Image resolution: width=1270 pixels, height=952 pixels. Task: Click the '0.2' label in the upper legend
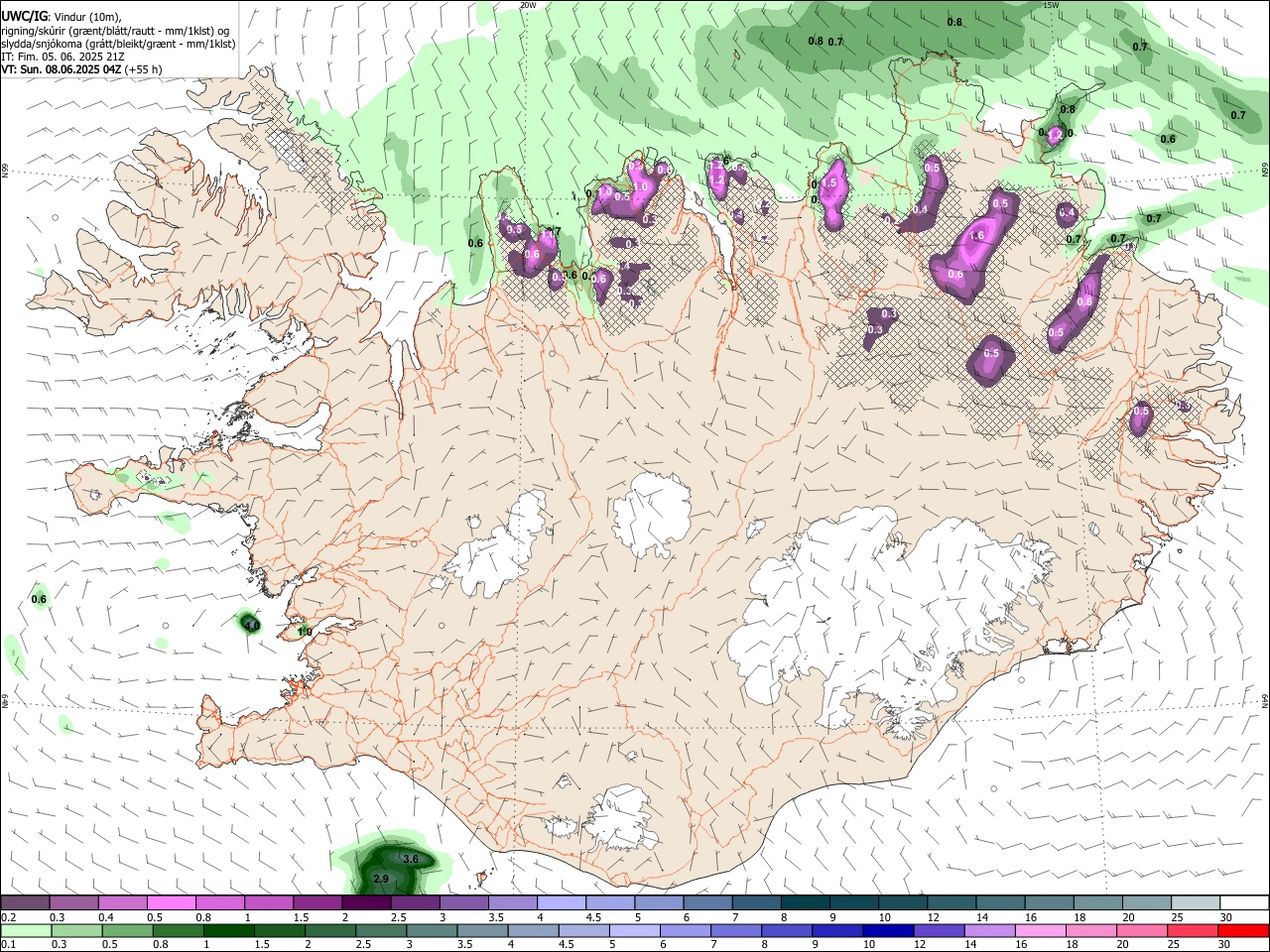pos(9,918)
